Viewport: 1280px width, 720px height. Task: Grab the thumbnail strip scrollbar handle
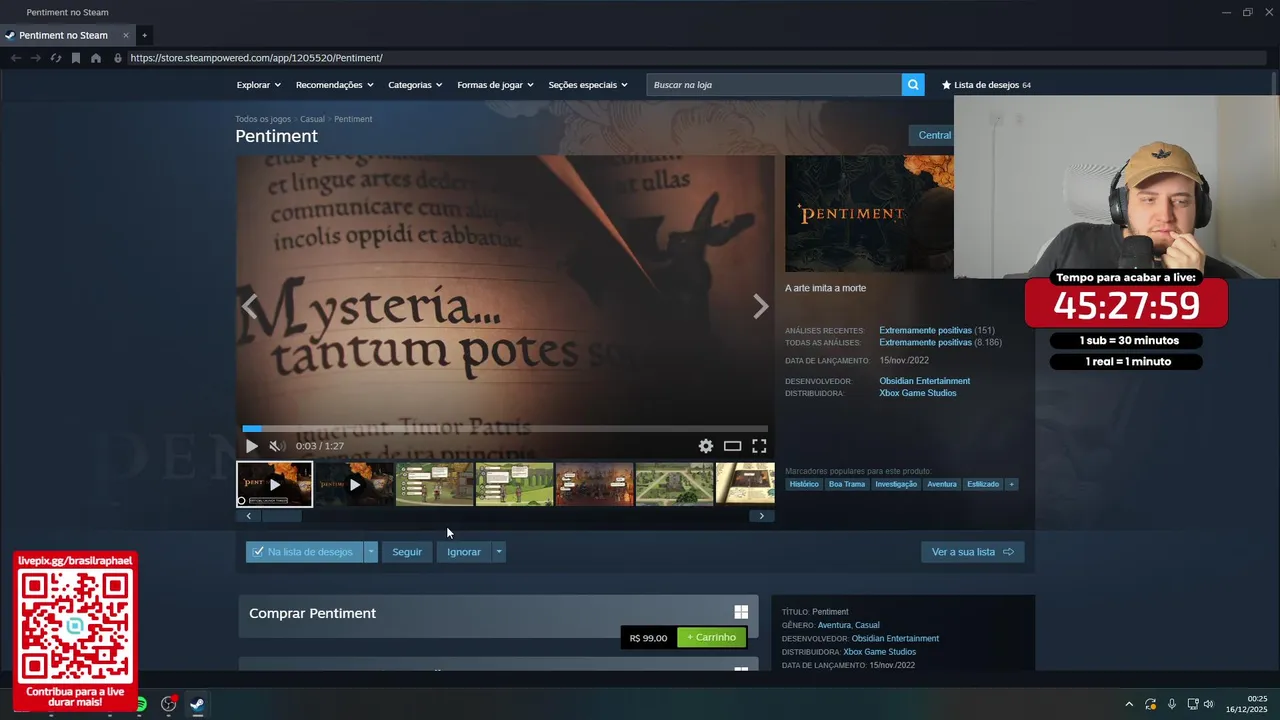pos(281,516)
